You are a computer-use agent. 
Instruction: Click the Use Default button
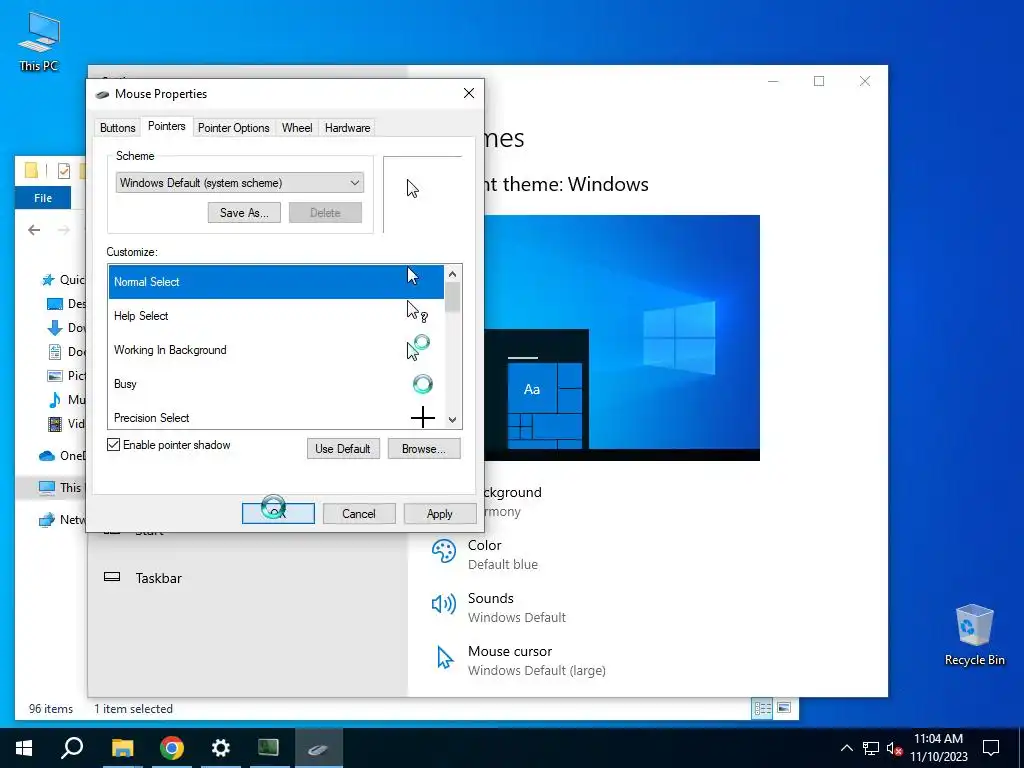343,449
